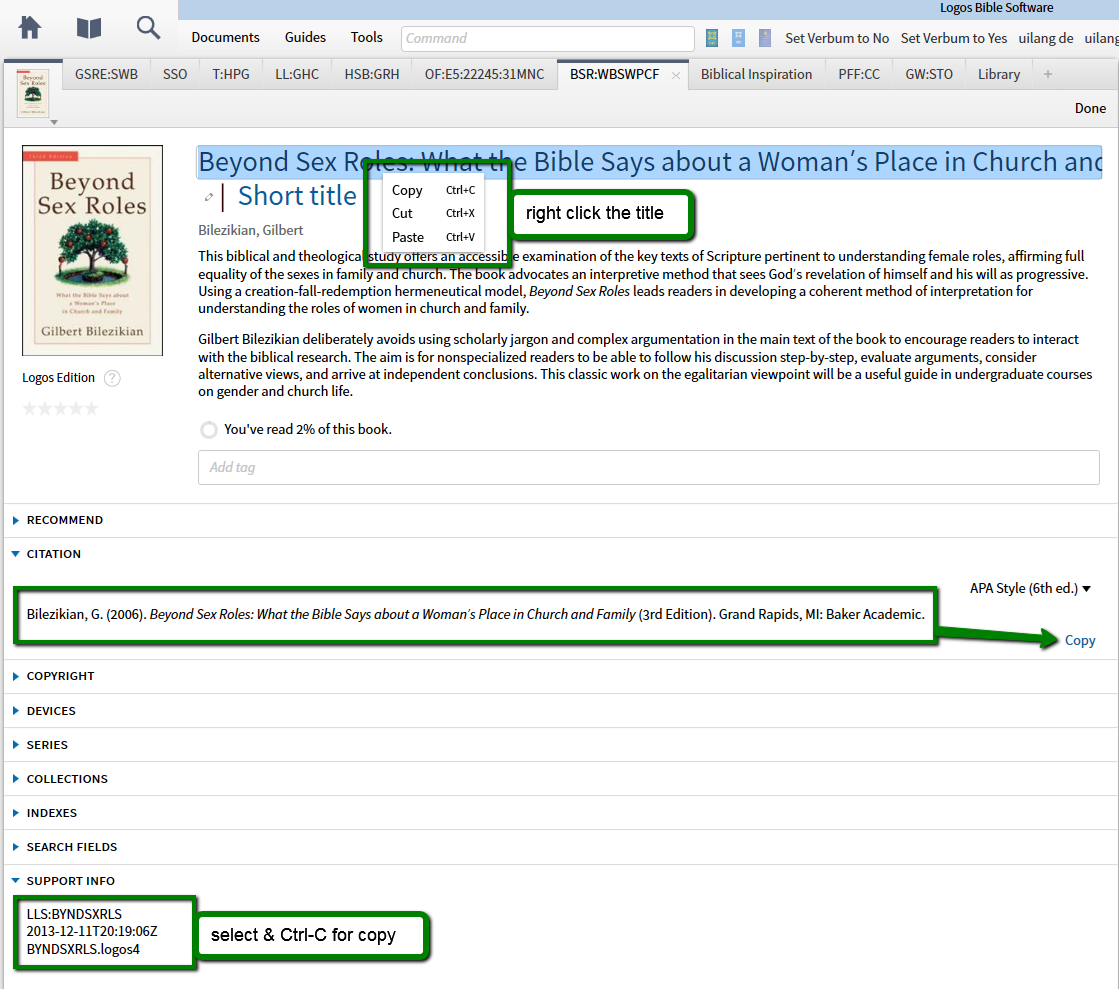Screen dimensions: 1119x989
Task: Expand the Collections section
Action: [16, 778]
